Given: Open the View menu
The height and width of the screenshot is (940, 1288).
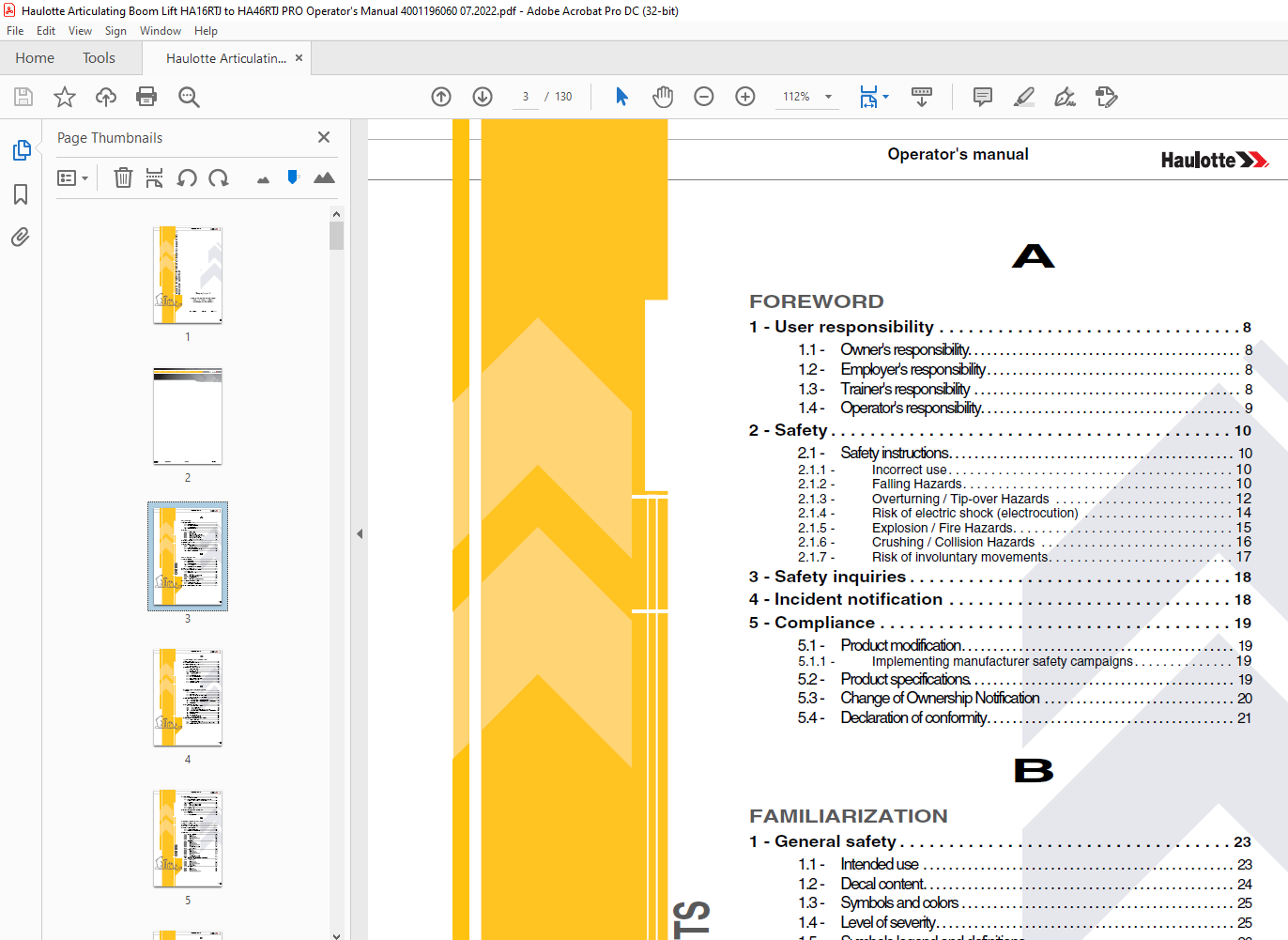Looking at the screenshot, I should pyautogui.click(x=80, y=31).
